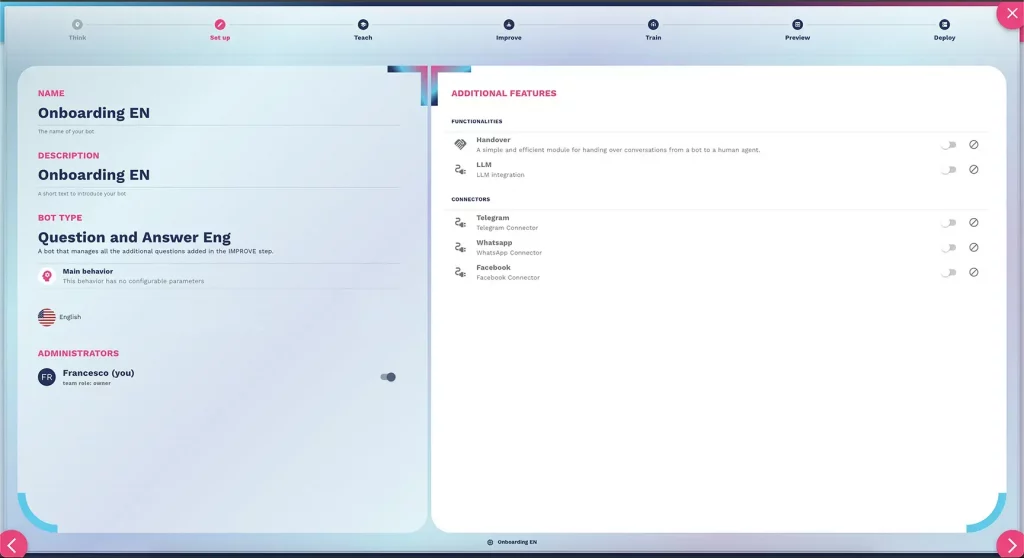Screen dimensions: 1024x558
Task: Turn on the Facebook connector toggle
Action: tap(949, 272)
